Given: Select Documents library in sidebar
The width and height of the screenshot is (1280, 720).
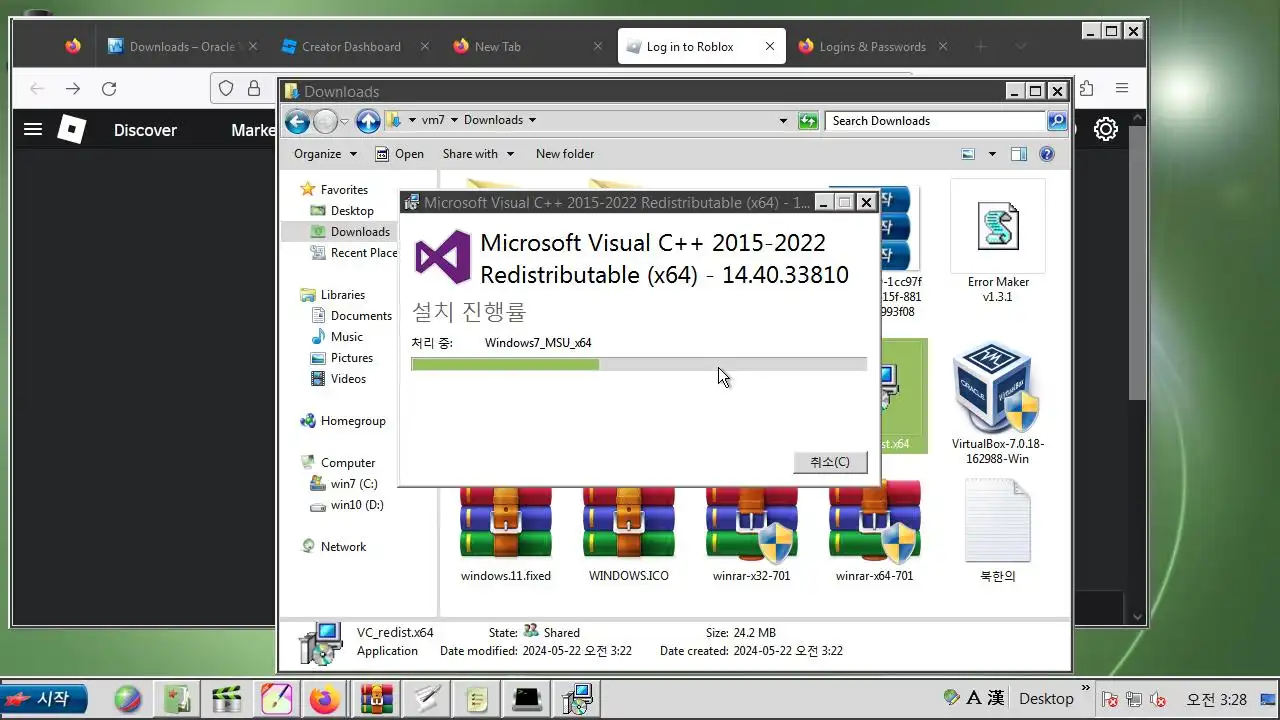Looking at the screenshot, I should 351,315.
